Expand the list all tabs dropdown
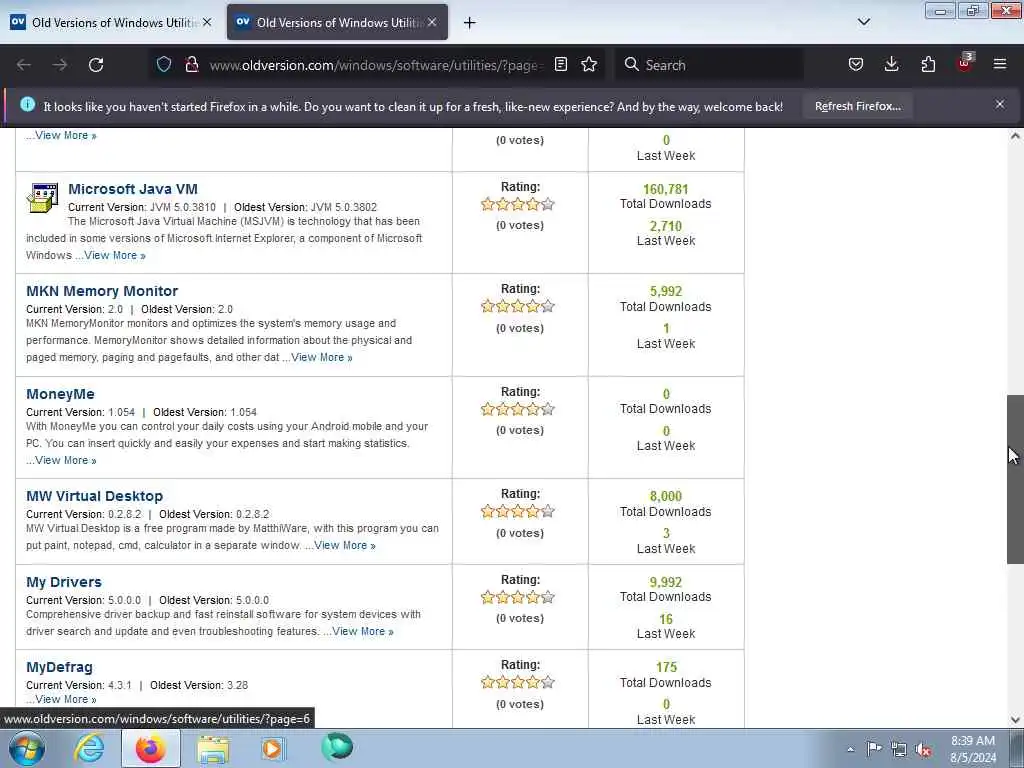This screenshot has width=1024, height=768. (x=863, y=22)
